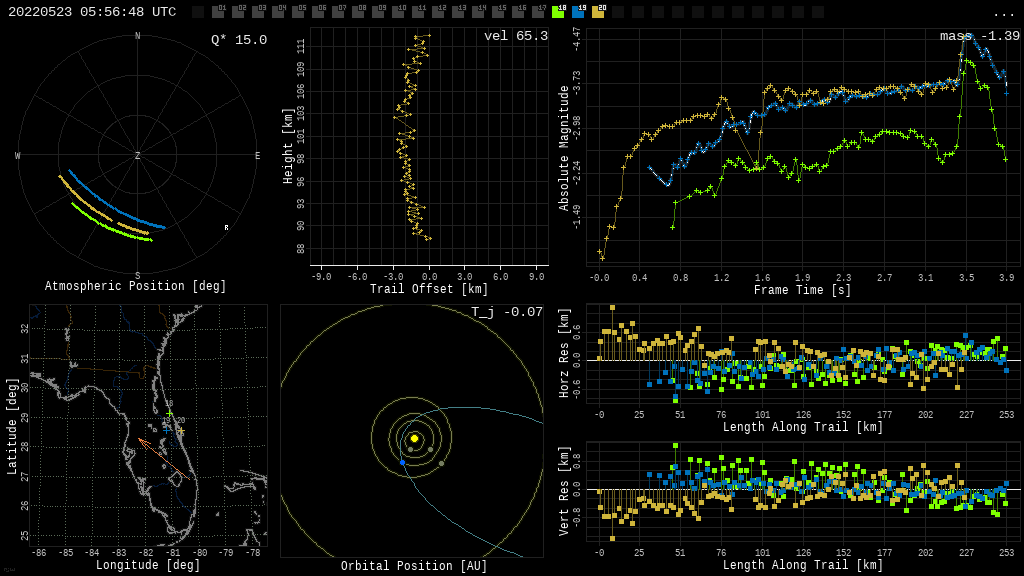Screen dimensions: 1024x576
Task: Toggle the yellow camera 20 box
Action: 598,12
